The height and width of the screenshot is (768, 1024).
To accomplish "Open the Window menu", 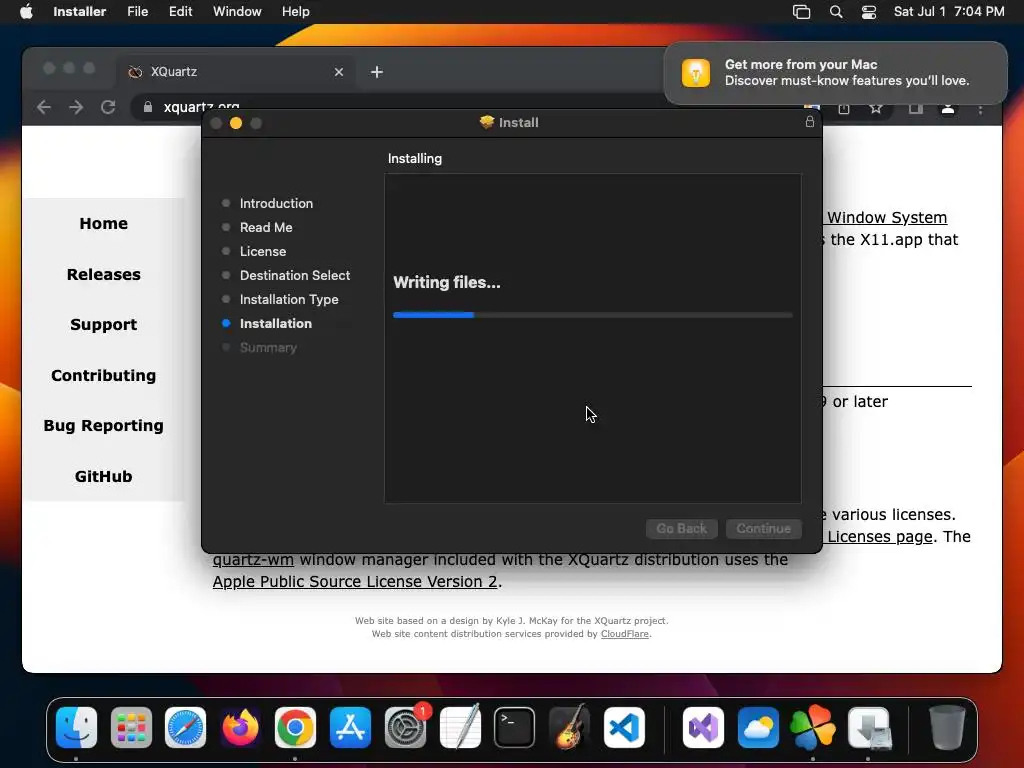I will click(237, 12).
